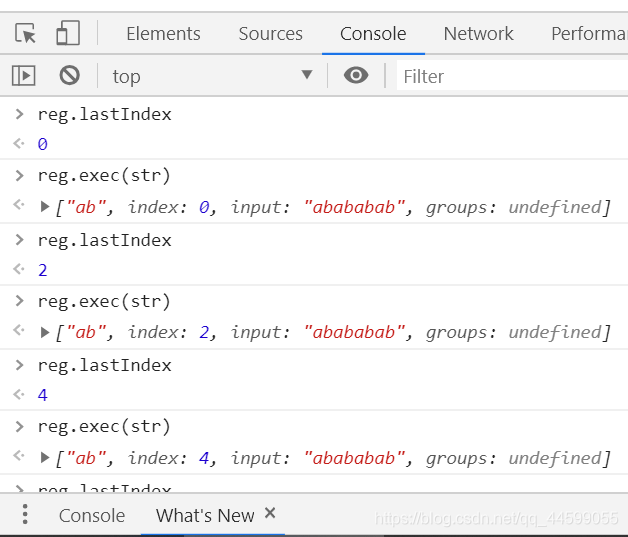Open the drawer three-dot menu
The image size is (628, 537).
[x=25, y=514]
